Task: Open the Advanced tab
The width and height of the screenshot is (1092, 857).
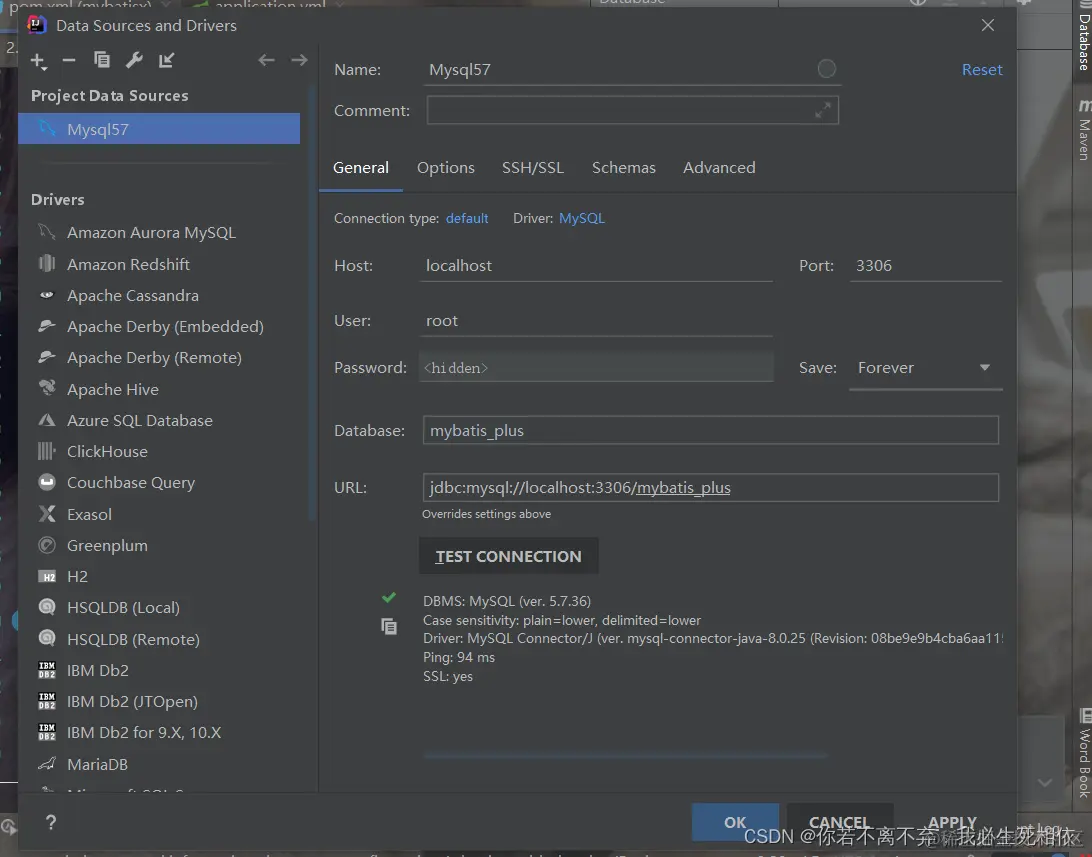Action: [719, 168]
